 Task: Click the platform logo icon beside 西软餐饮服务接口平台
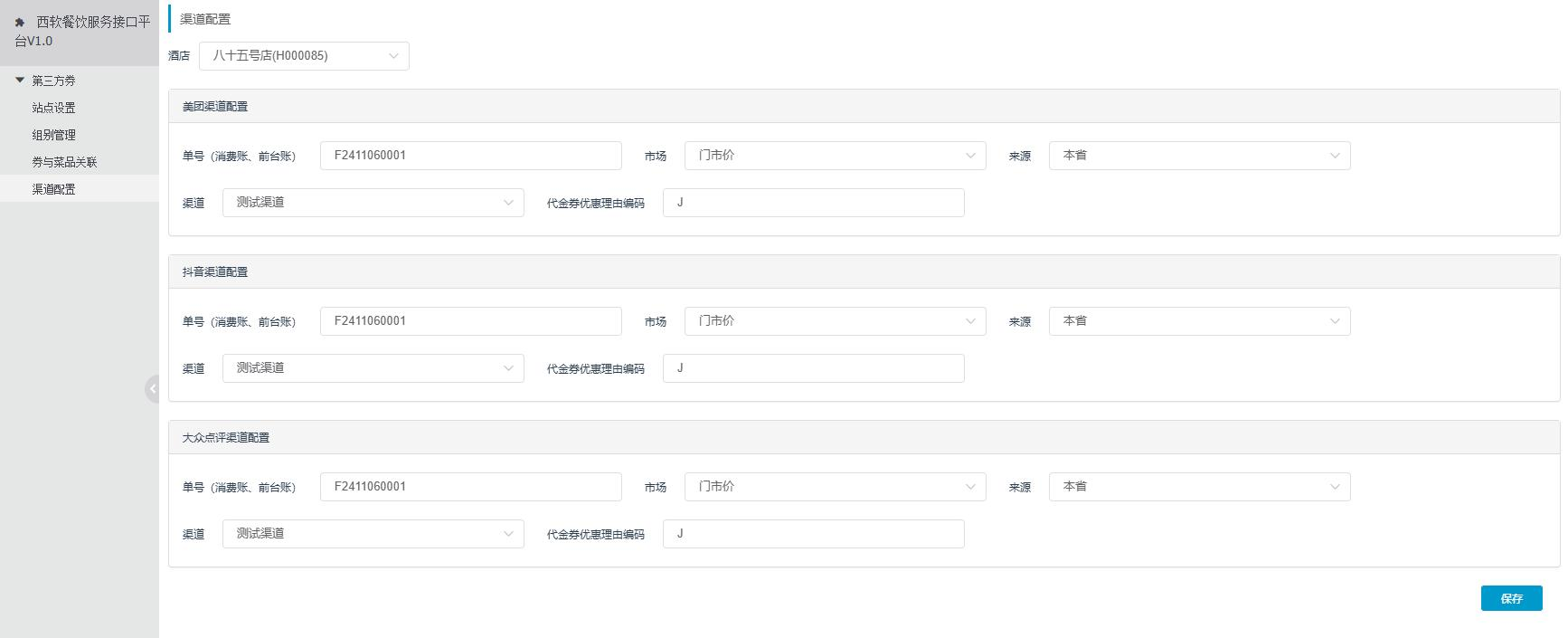[20, 23]
